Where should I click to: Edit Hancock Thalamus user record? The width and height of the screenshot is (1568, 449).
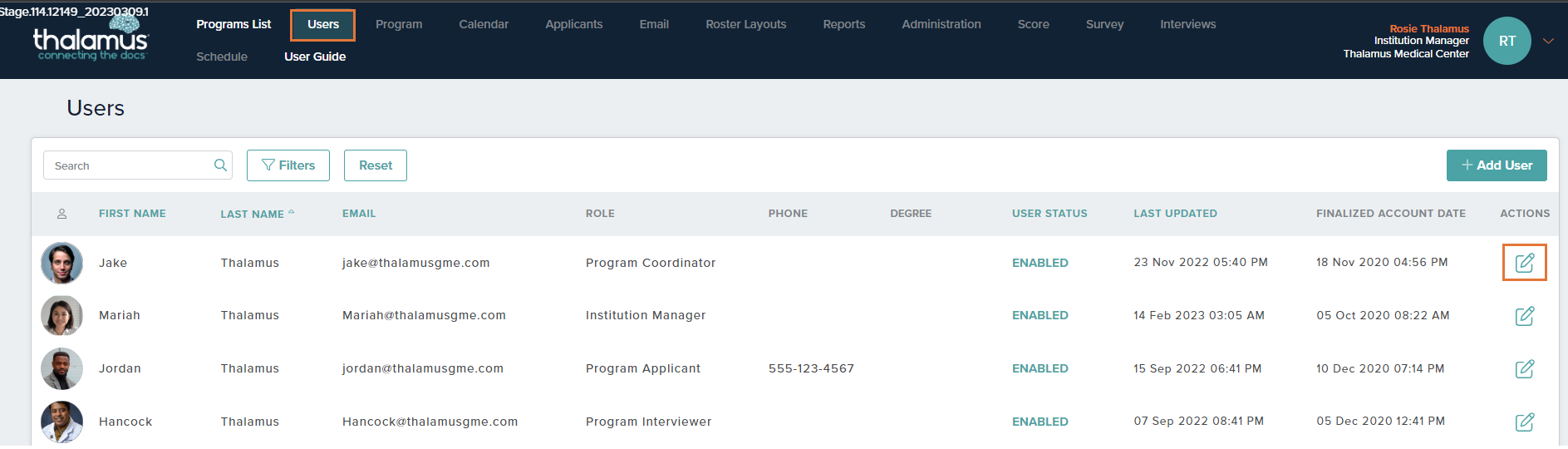(x=1524, y=422)
